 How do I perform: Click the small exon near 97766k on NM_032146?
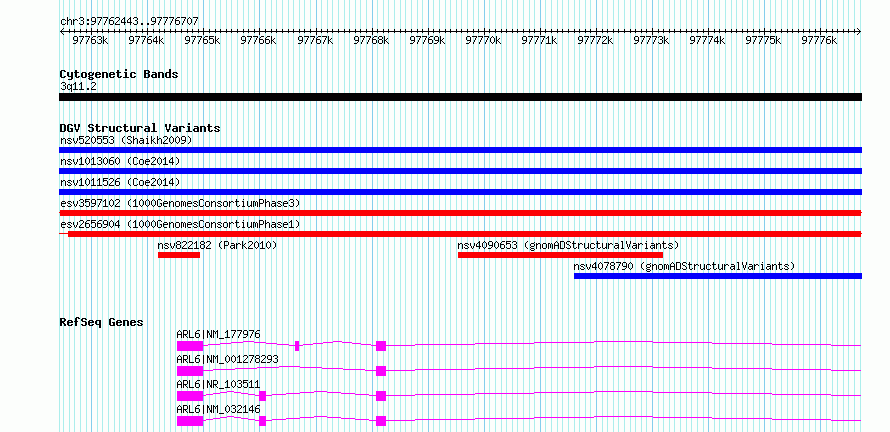coord(262,421)
